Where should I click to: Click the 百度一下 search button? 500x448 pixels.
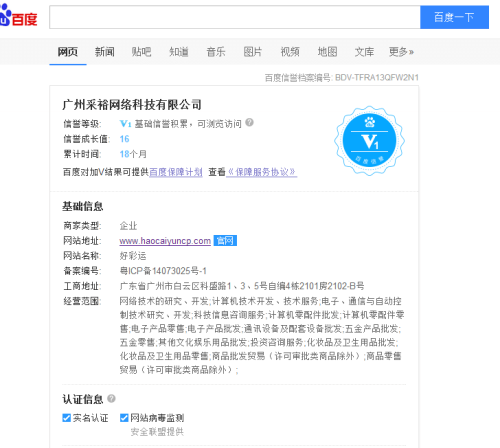454,17
